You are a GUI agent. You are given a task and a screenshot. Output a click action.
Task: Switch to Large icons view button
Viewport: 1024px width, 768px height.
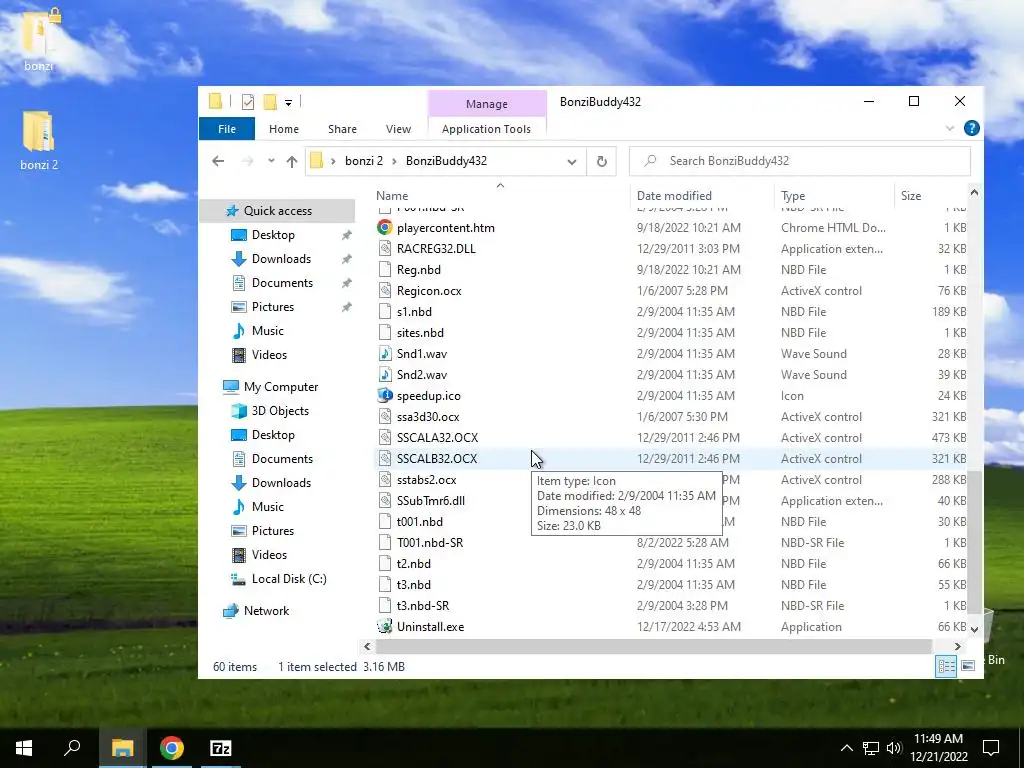tap(968, 665)
